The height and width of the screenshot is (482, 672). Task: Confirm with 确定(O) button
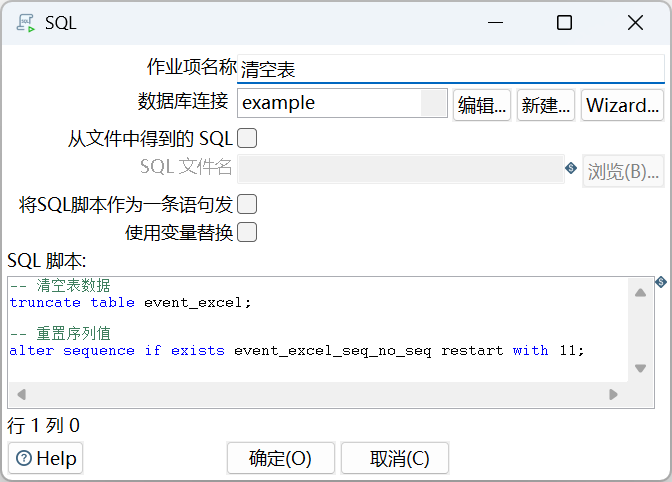tap(281, 458)
